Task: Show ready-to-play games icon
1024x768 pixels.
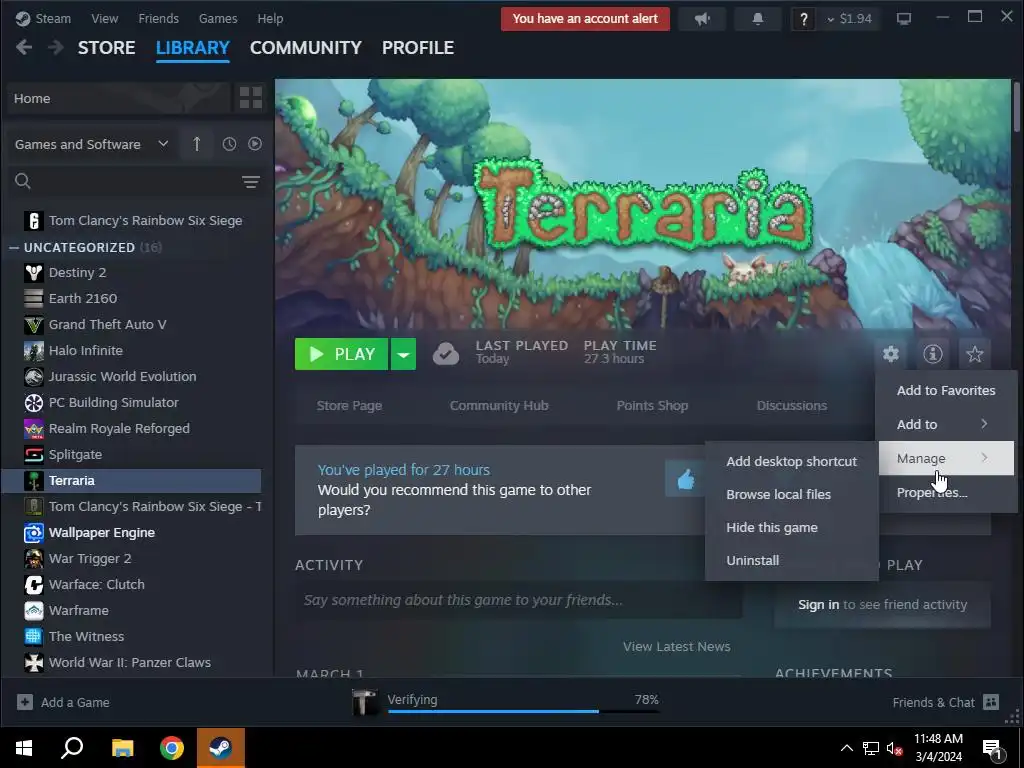Action: (255, 144)
